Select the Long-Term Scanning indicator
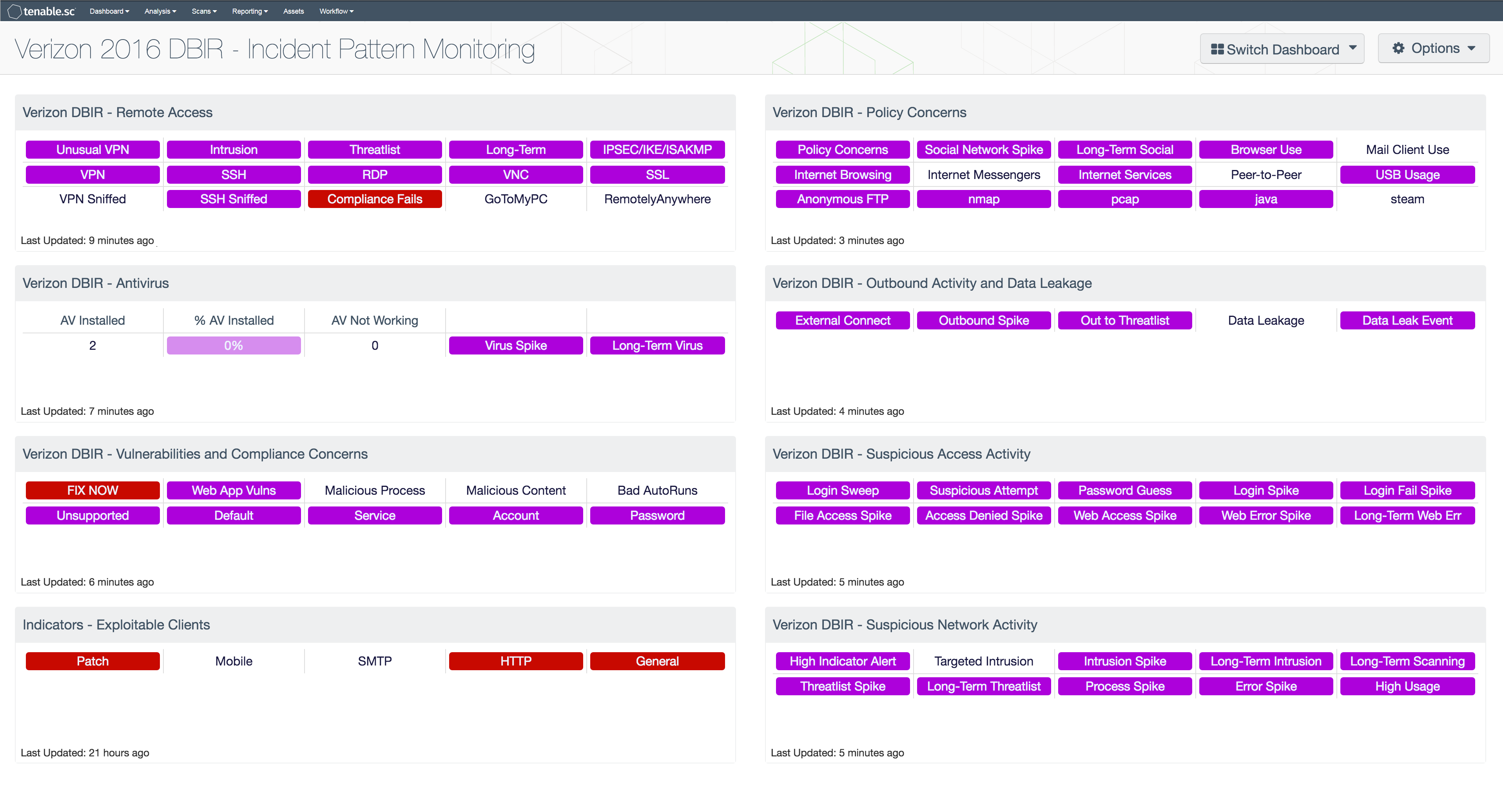This screenshot has width=1503, height=812. coord(1407,661)
